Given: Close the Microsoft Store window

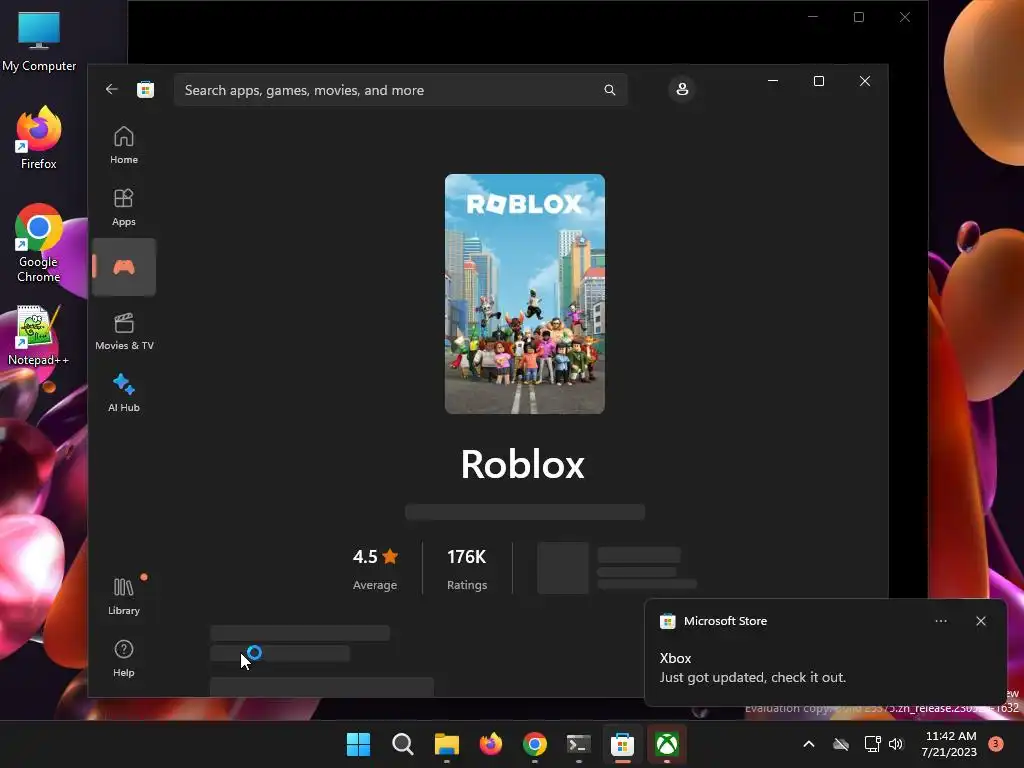Looking at the screenshot, I should coord(865,81).
